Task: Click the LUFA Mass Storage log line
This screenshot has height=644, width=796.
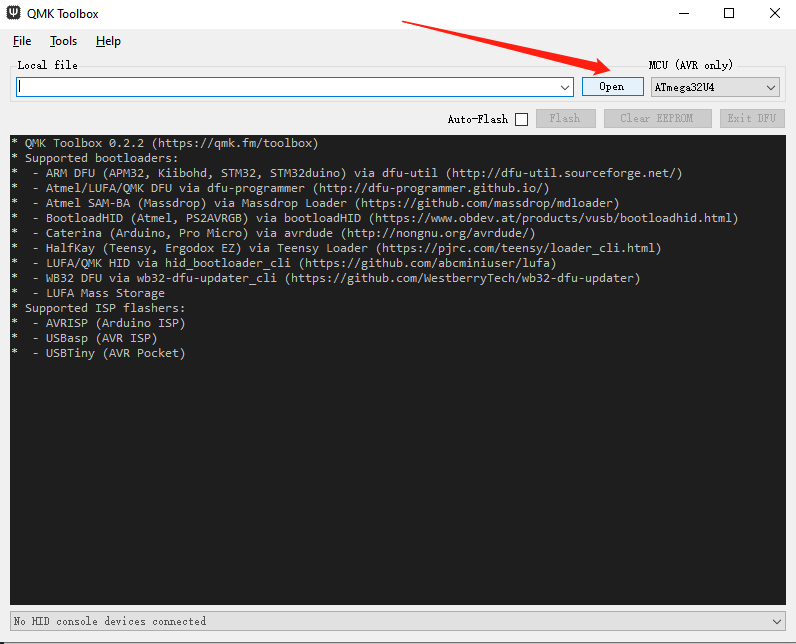Action: coord(88,293)
